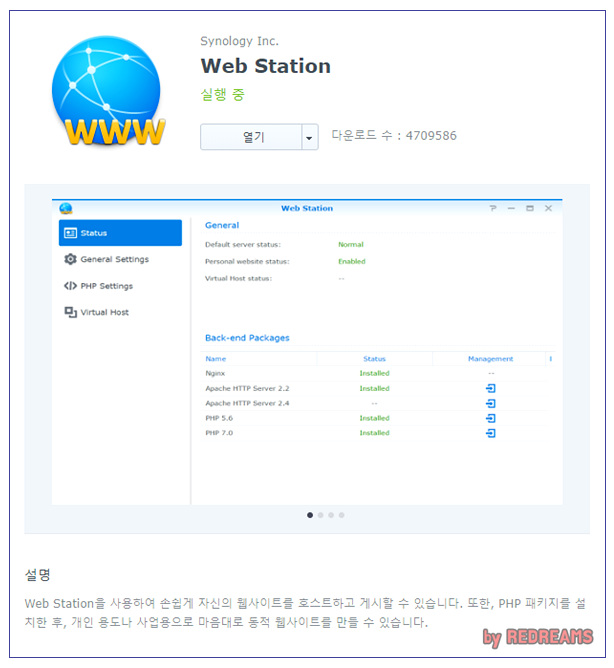This screenshot has width=614, height=668.
Task: Open Web Station with the 열기 button
Action: [x=251, y=137]
